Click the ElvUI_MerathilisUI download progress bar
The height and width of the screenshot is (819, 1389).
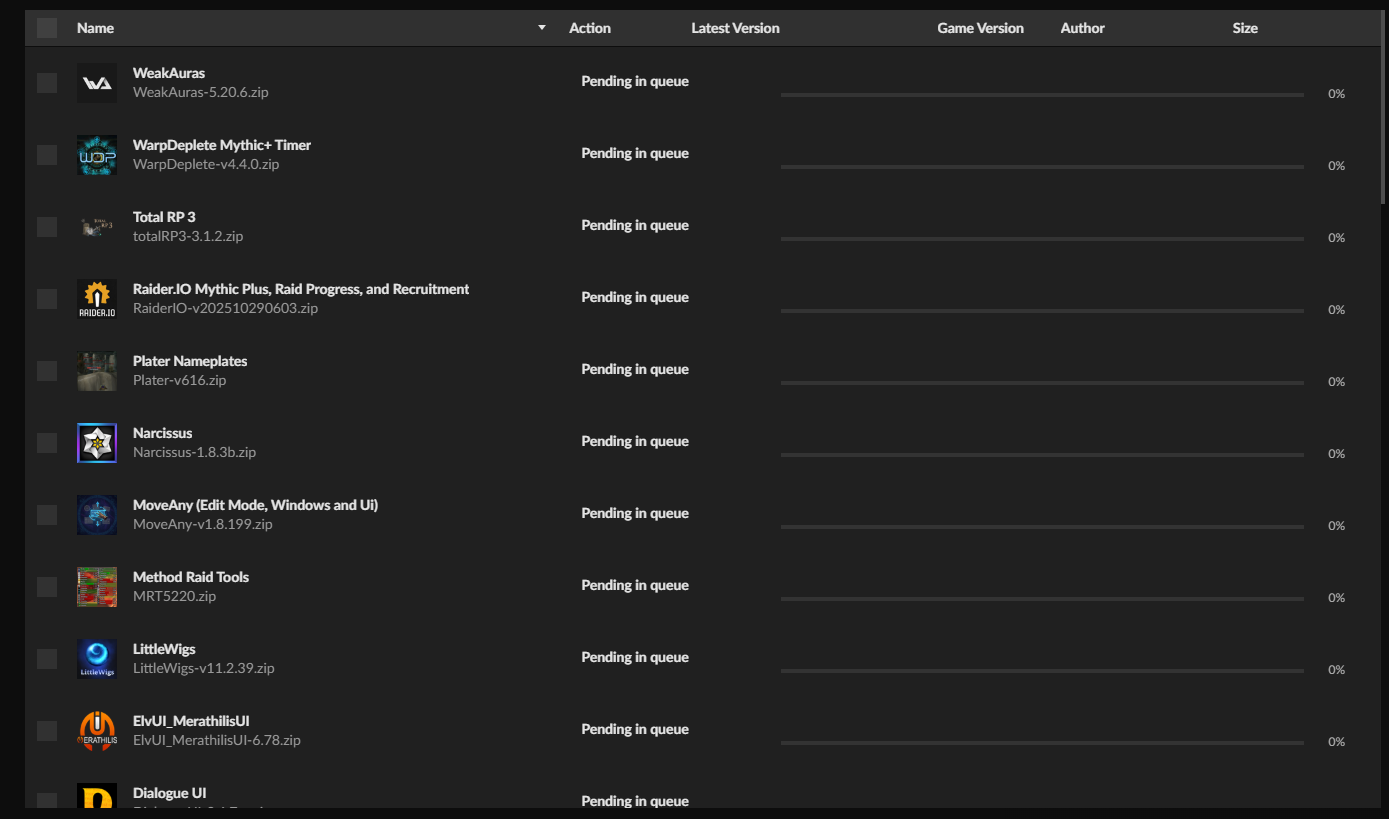click(1042, 743)
